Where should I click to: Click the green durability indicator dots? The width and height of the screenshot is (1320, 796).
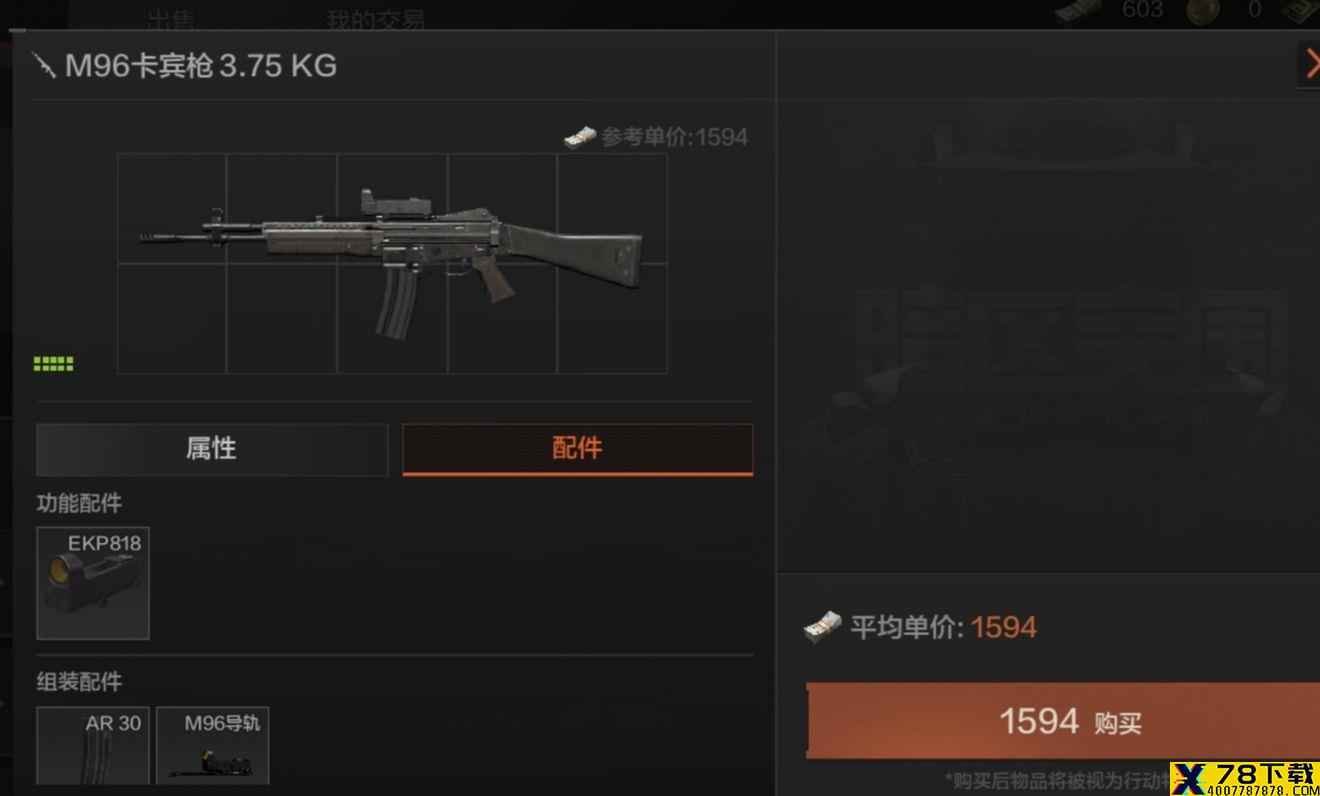click(54, 364)
